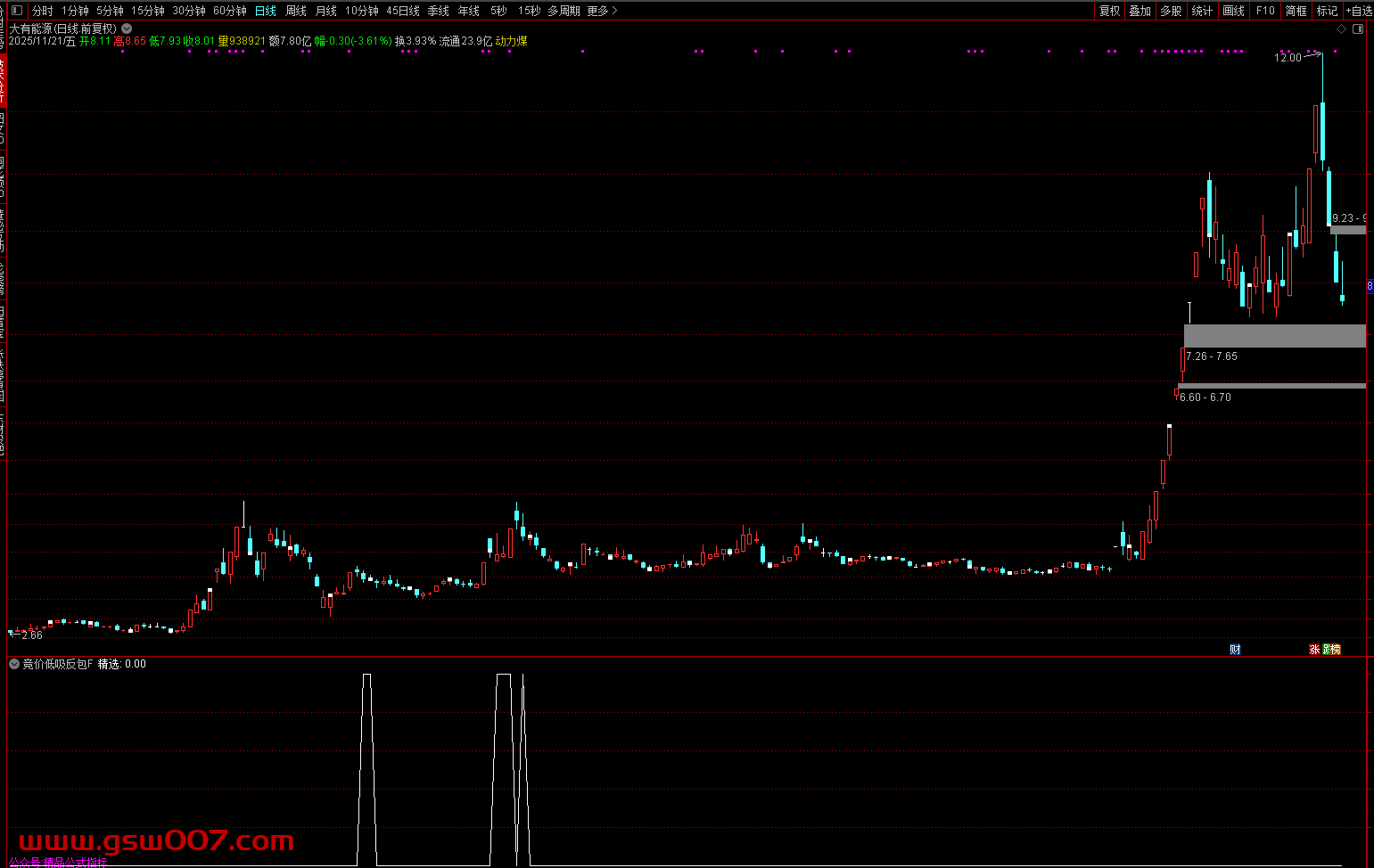Click the +自选 add to watchlist button
1374x868 pixels.
pos(1360,11)
